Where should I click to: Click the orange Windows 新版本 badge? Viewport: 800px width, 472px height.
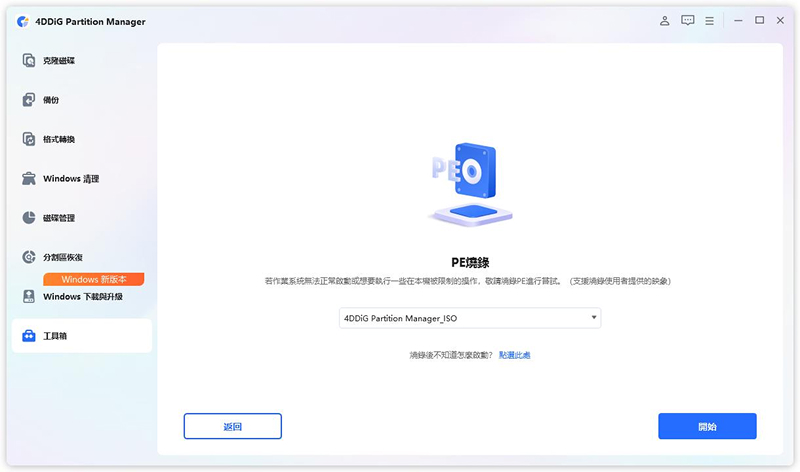tap(93, 279)
